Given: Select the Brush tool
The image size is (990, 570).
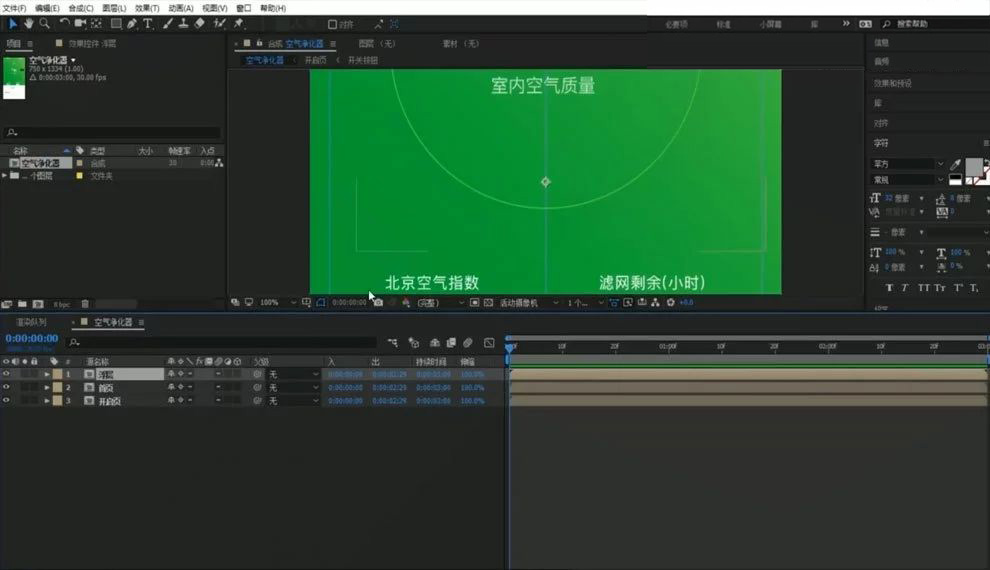Looking at the screenshot, I should 168,24.
